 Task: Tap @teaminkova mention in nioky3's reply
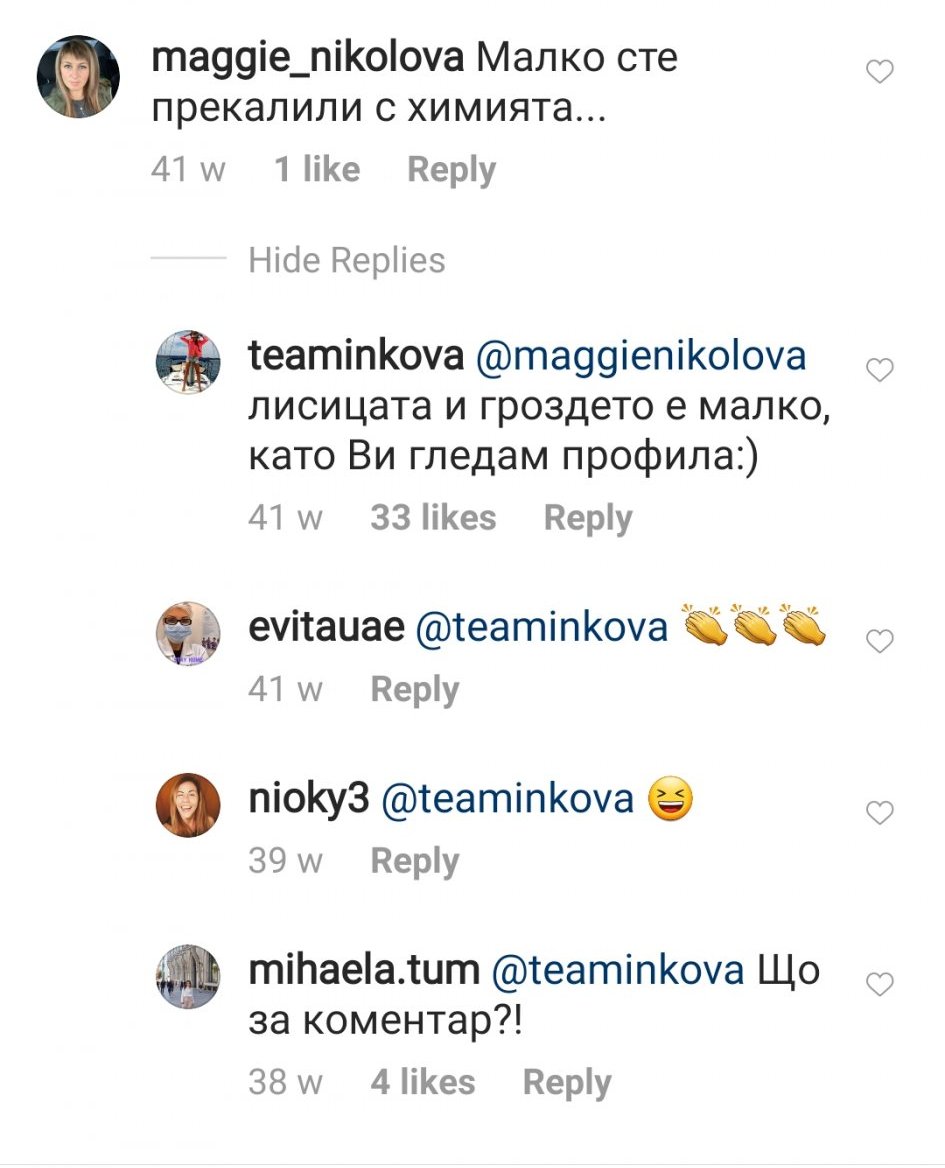507,799
